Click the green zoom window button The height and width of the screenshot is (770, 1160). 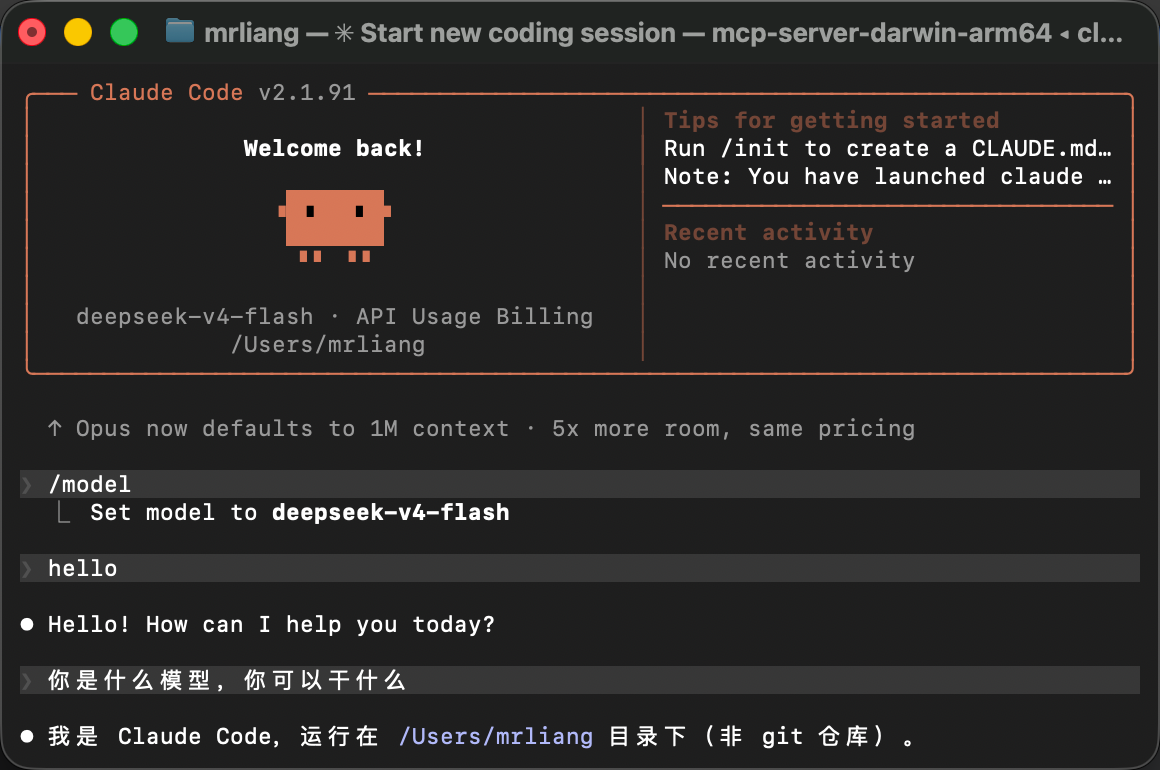pyautogui.click(x=124, y=33)
